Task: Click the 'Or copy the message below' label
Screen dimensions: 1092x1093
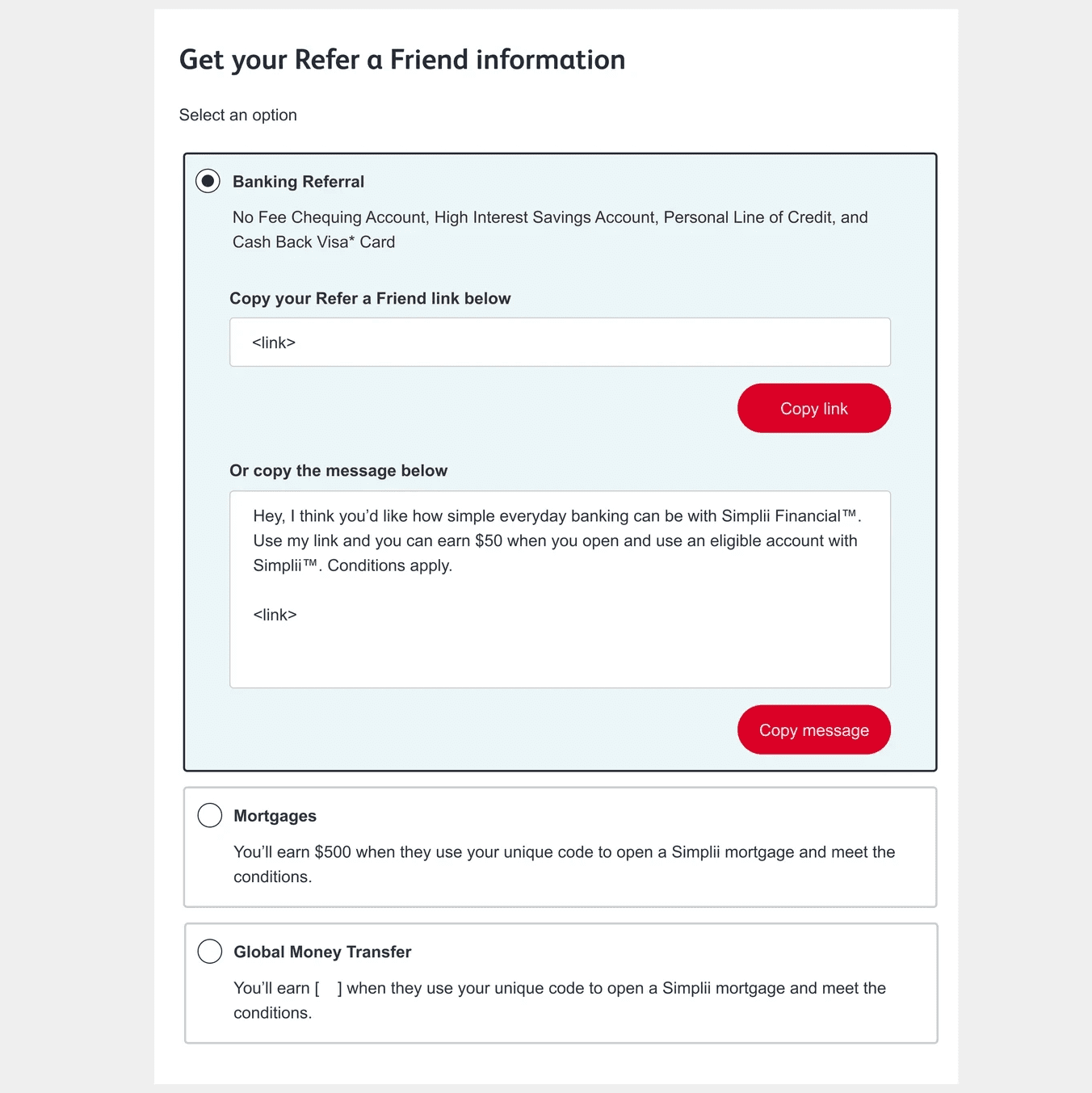Action: (x=338, y=470)
